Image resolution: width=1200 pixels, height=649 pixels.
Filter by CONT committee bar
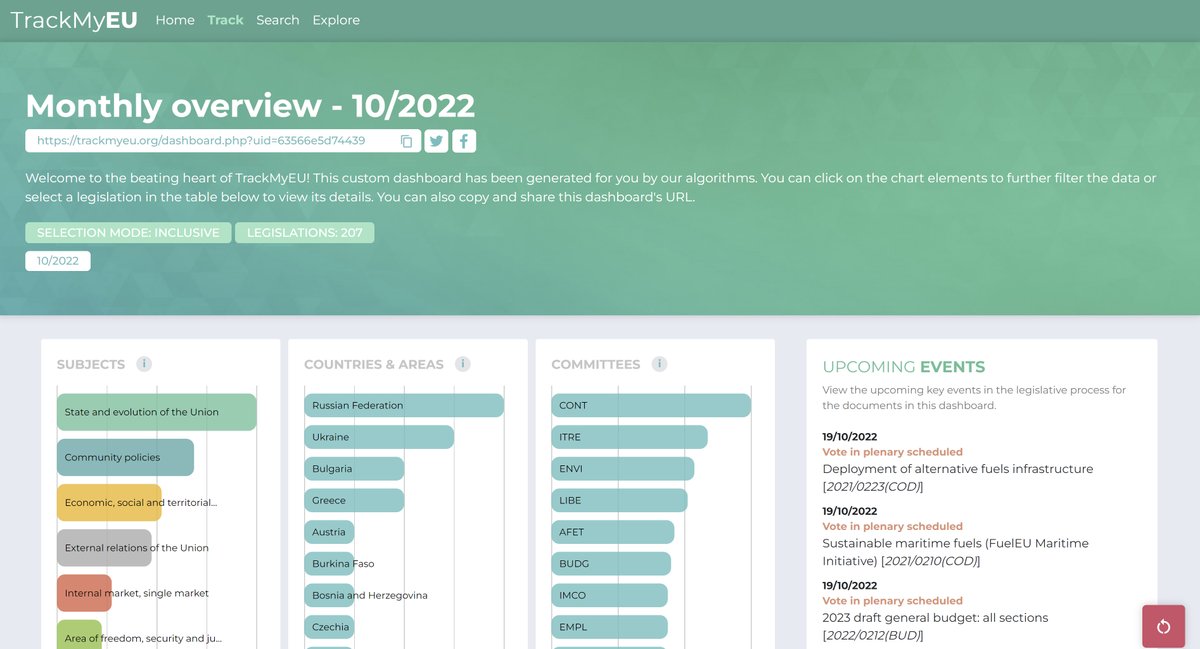tap(651, 405)
